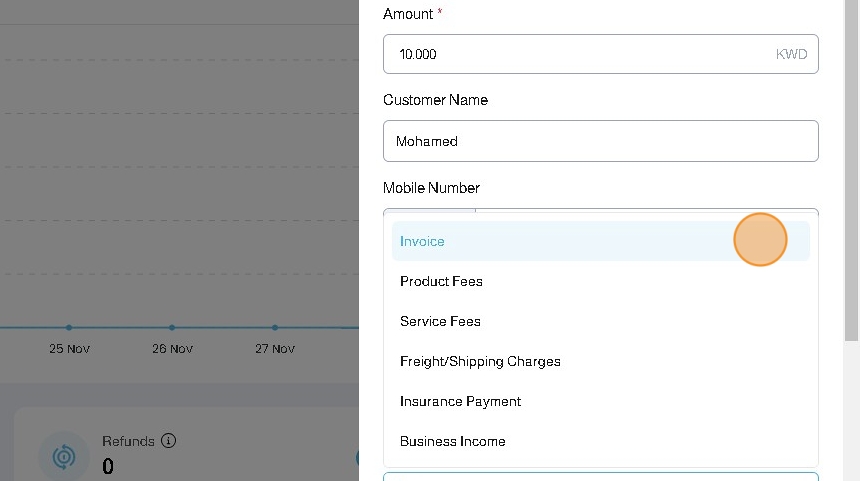Viewport: 860px width, 481px height.
Task: Click the Mobile Number label
Action: point(431,188)
